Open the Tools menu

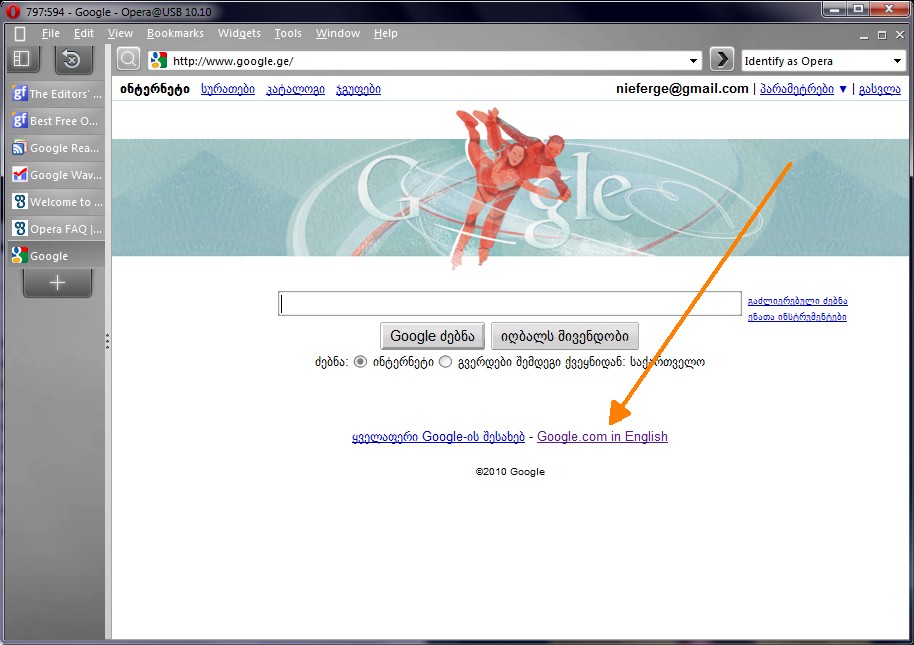coord(287,33)
